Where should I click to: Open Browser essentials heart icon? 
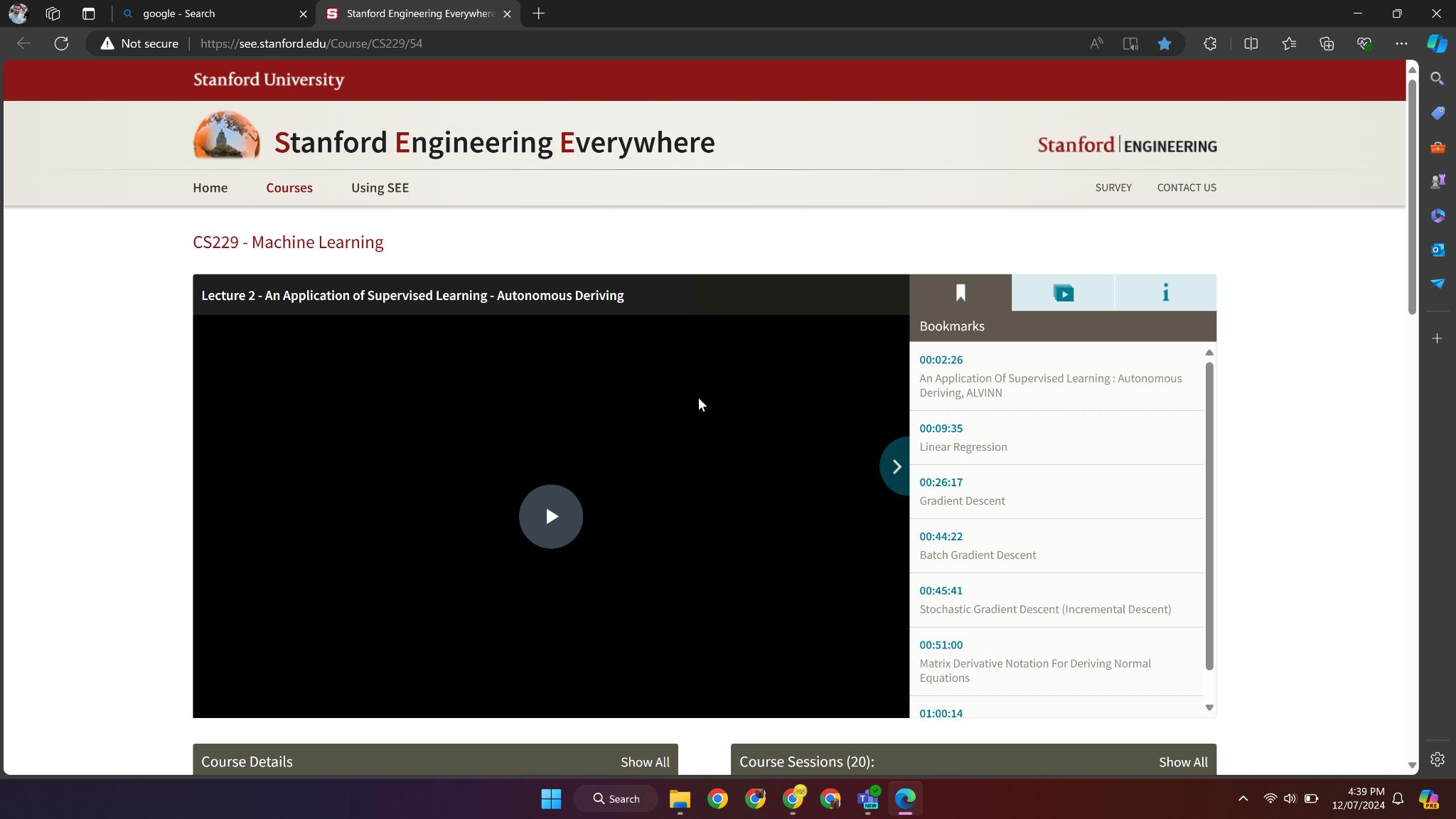[x=1364, y=43]
